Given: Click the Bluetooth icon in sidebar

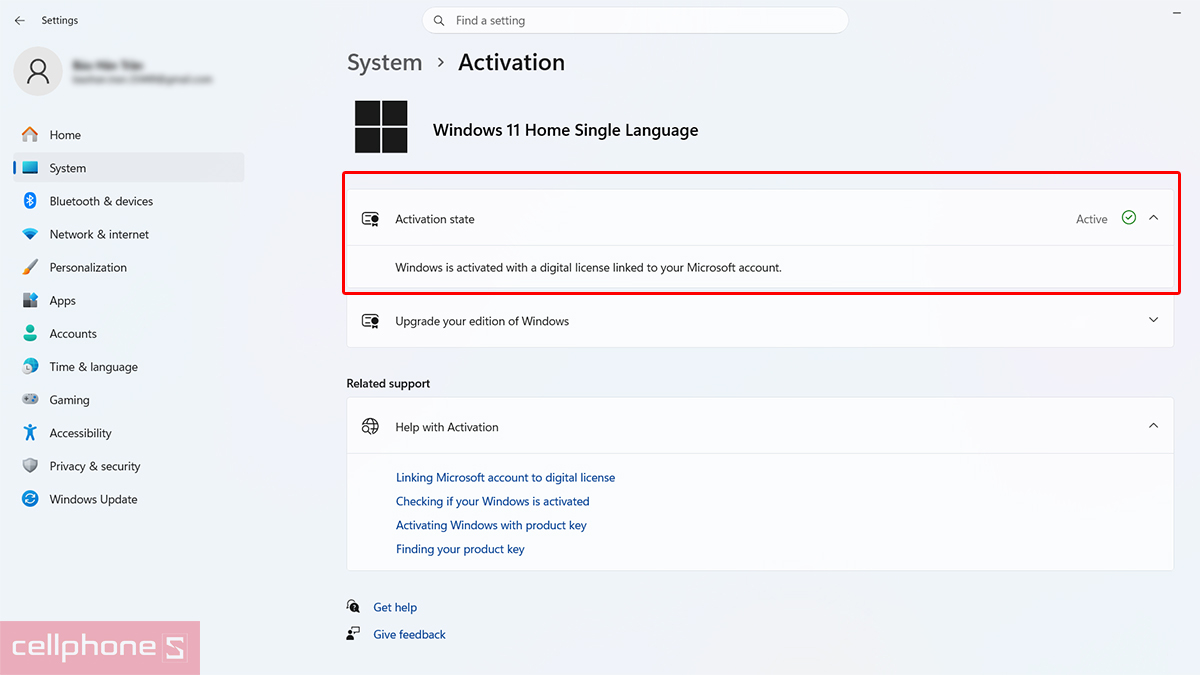Looking at the screenshot, I should 30,201.
